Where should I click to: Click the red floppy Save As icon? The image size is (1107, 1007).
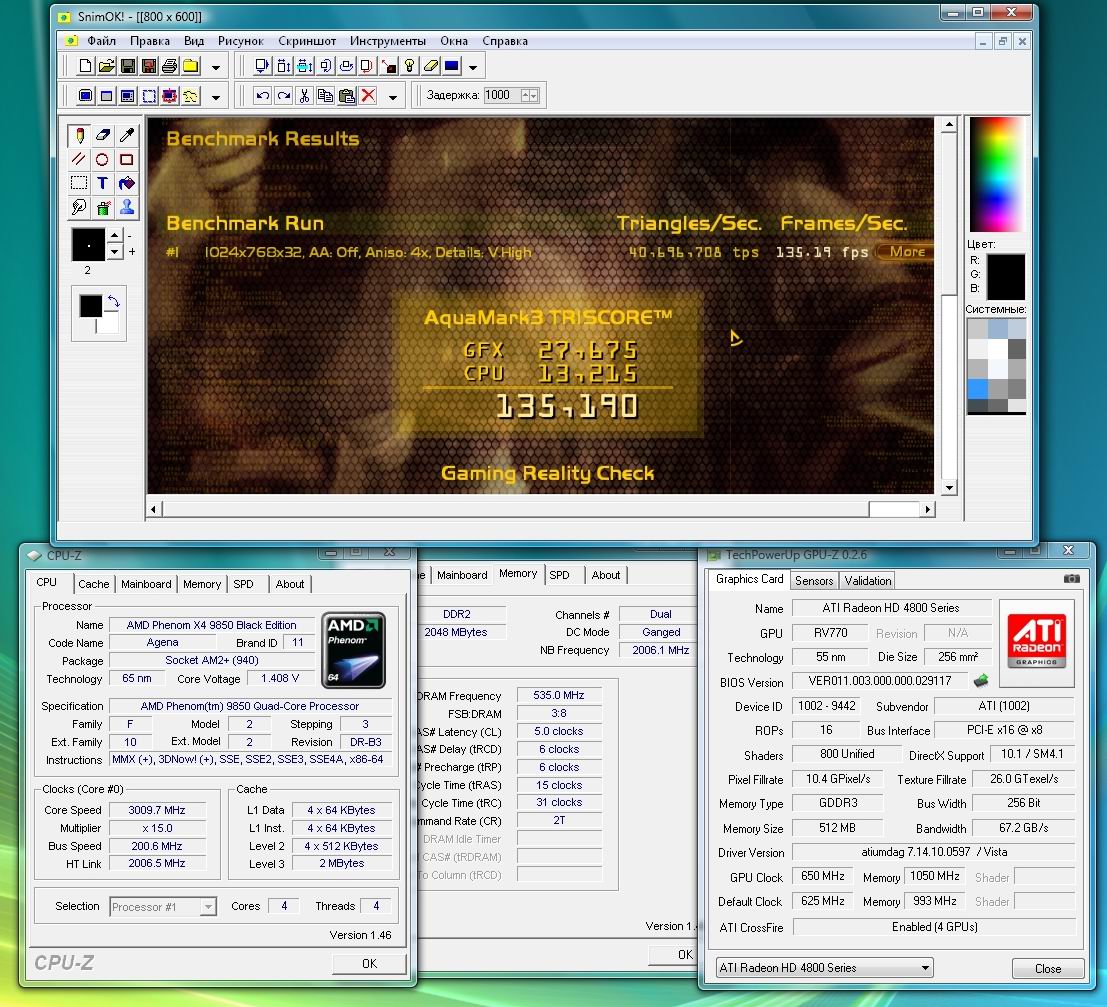click(149, 66)
